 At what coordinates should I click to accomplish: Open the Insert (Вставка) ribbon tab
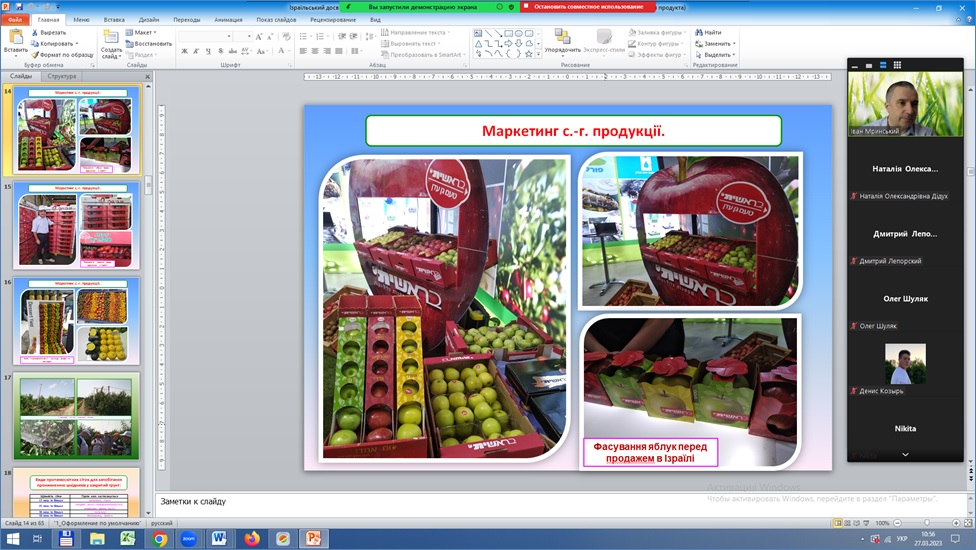[114, 19]
